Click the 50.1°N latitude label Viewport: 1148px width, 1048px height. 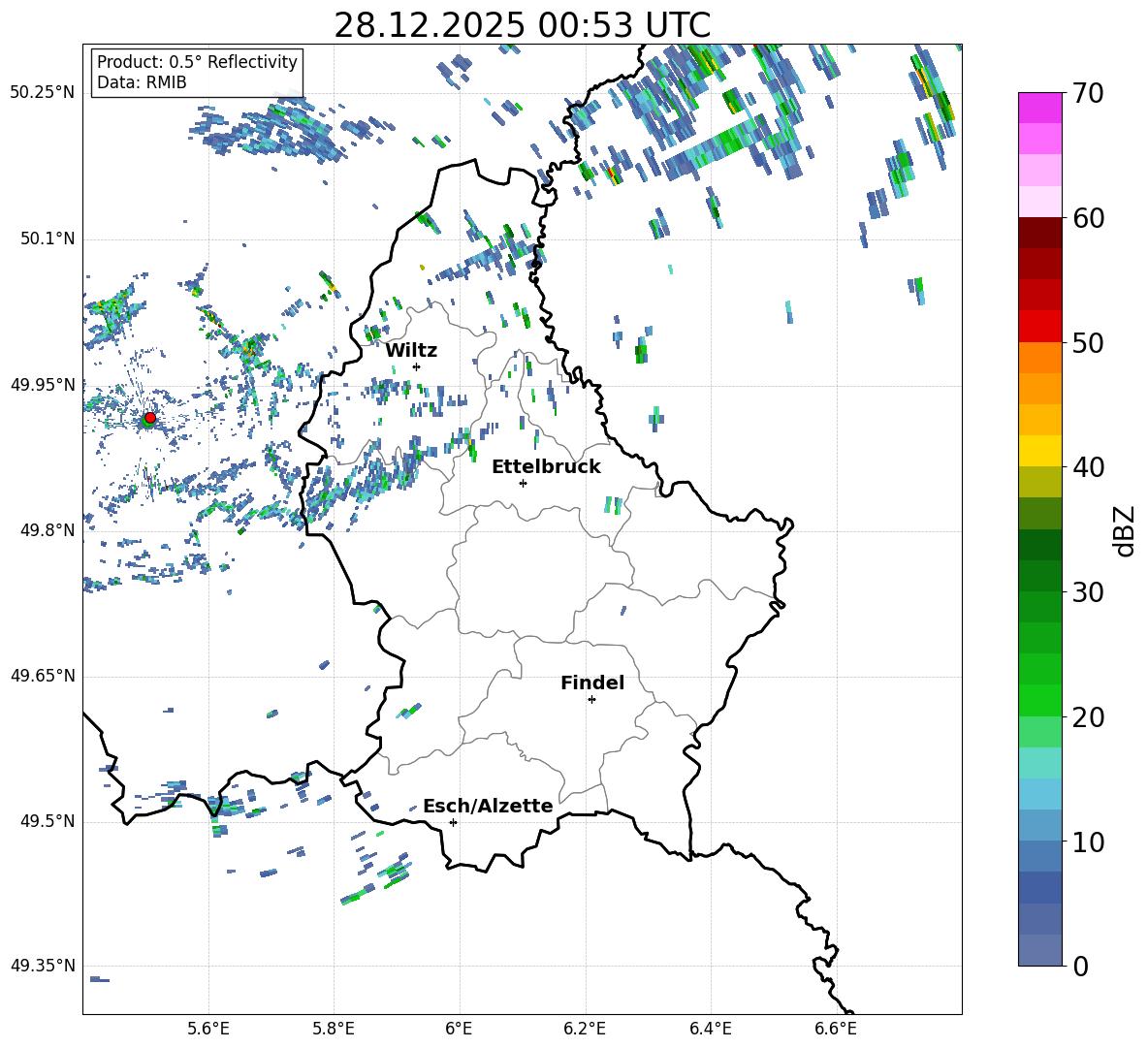[x=47, y=239]
